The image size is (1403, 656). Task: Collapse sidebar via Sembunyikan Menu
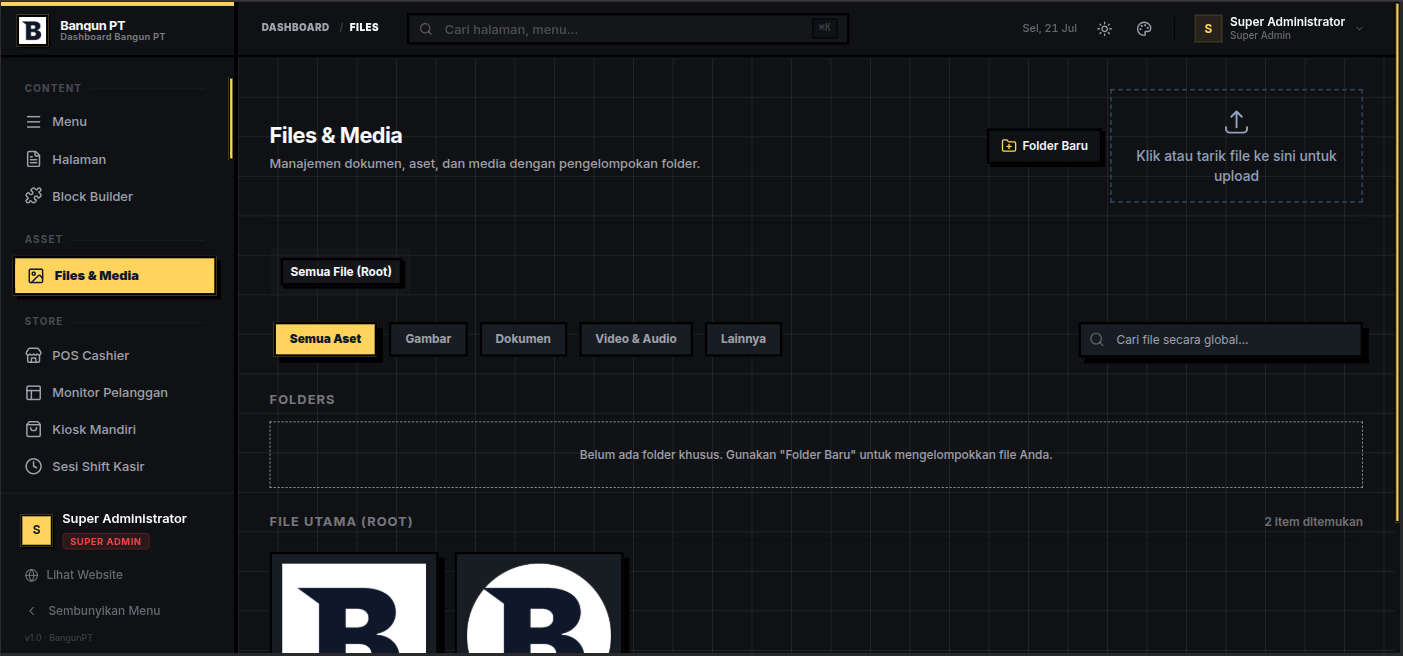[104, 611]
